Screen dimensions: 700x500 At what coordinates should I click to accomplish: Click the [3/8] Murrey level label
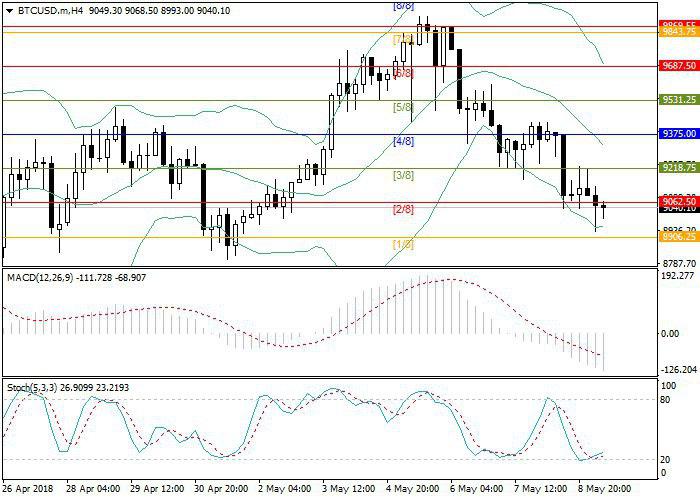403,176
